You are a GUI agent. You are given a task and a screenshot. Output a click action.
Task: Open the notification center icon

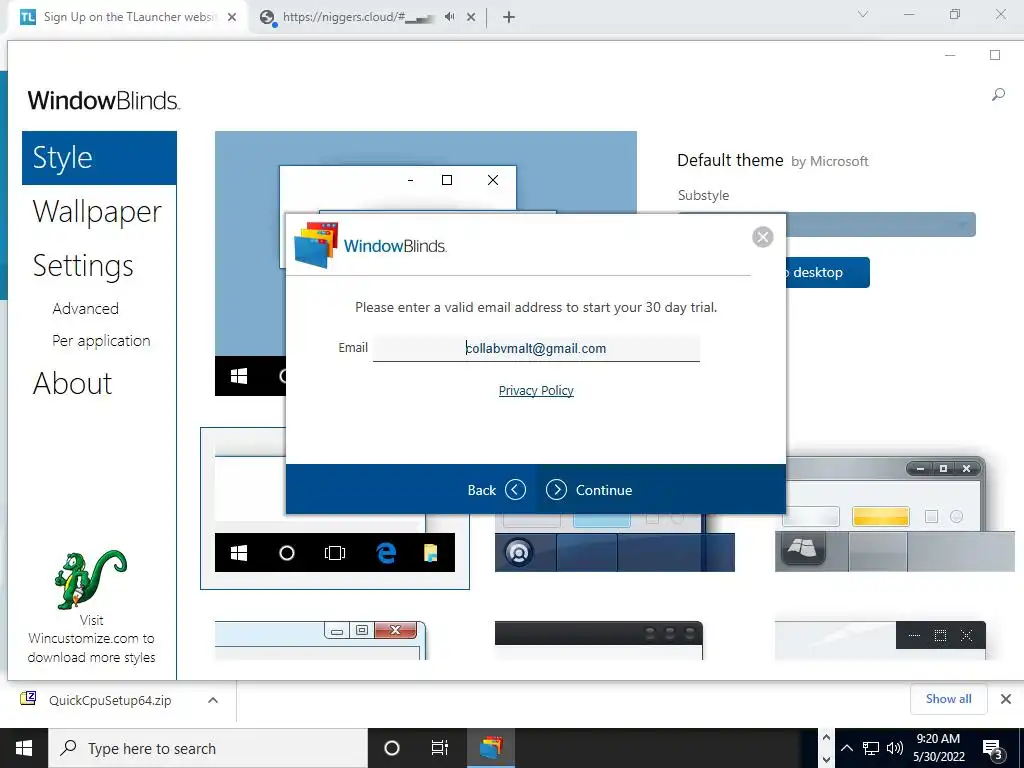point(993,750)
